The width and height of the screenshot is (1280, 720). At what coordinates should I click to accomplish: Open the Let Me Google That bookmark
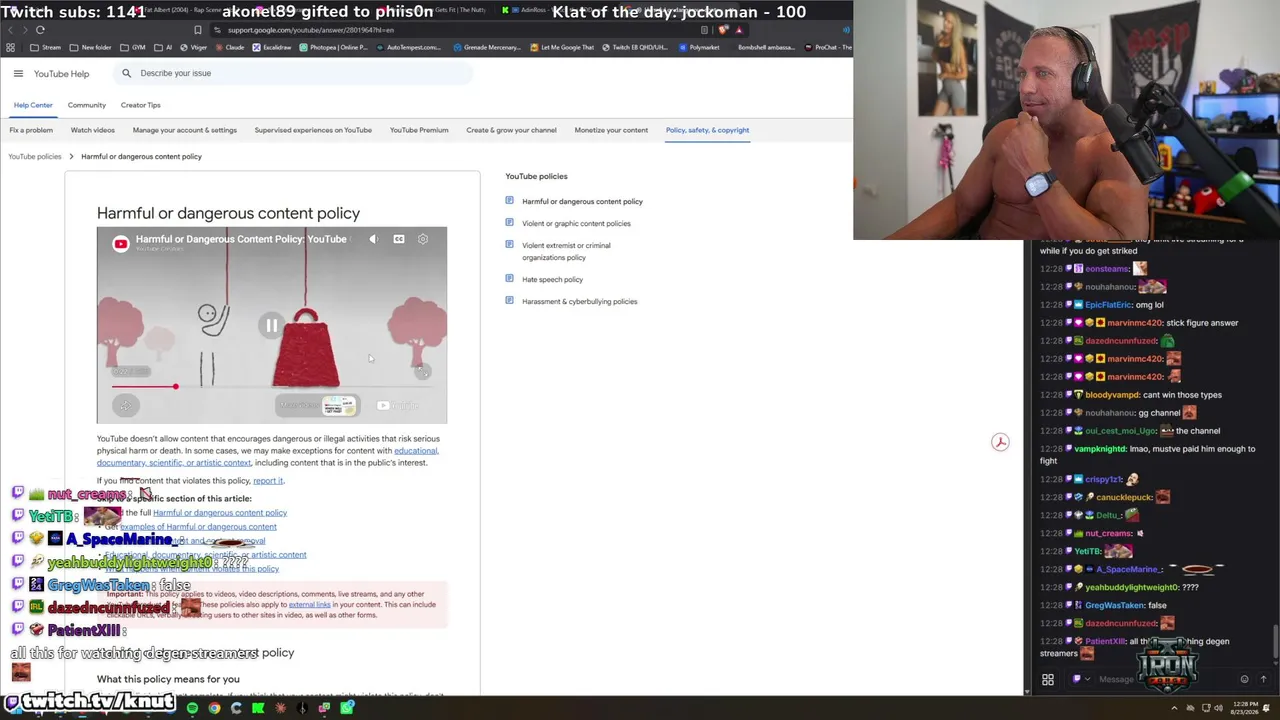(x=562, y=47)
